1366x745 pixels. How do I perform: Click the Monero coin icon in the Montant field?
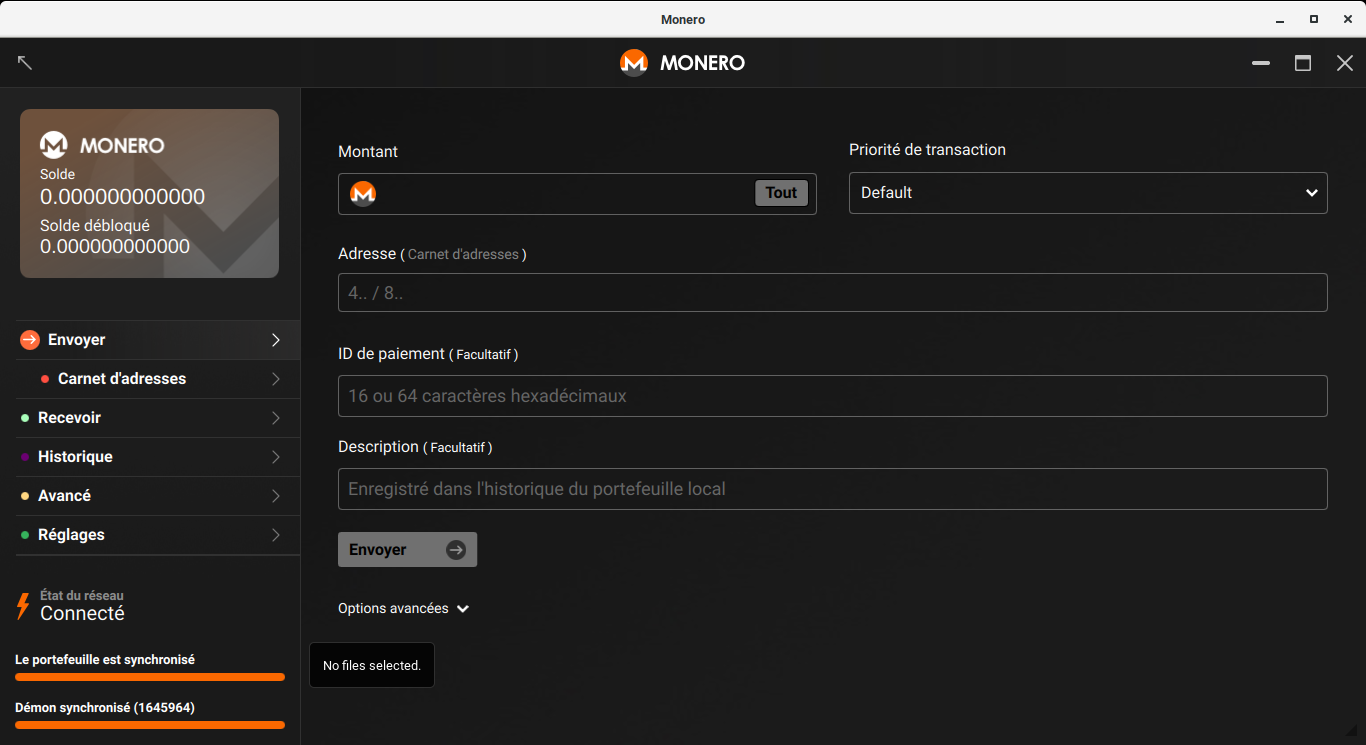pos(363,193)
